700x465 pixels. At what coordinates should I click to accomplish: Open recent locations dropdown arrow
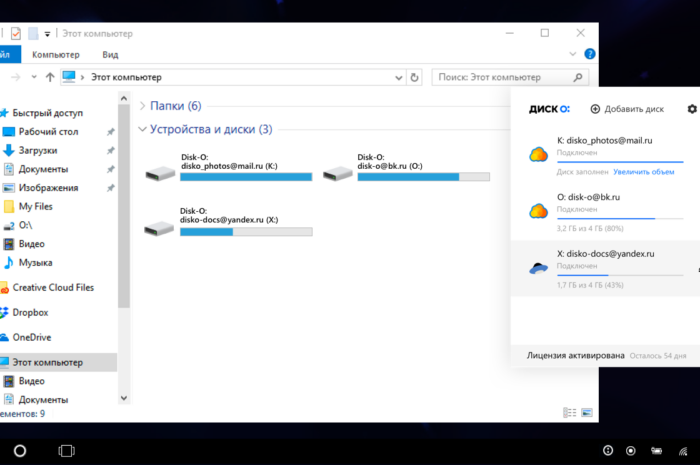pos(34,77)
